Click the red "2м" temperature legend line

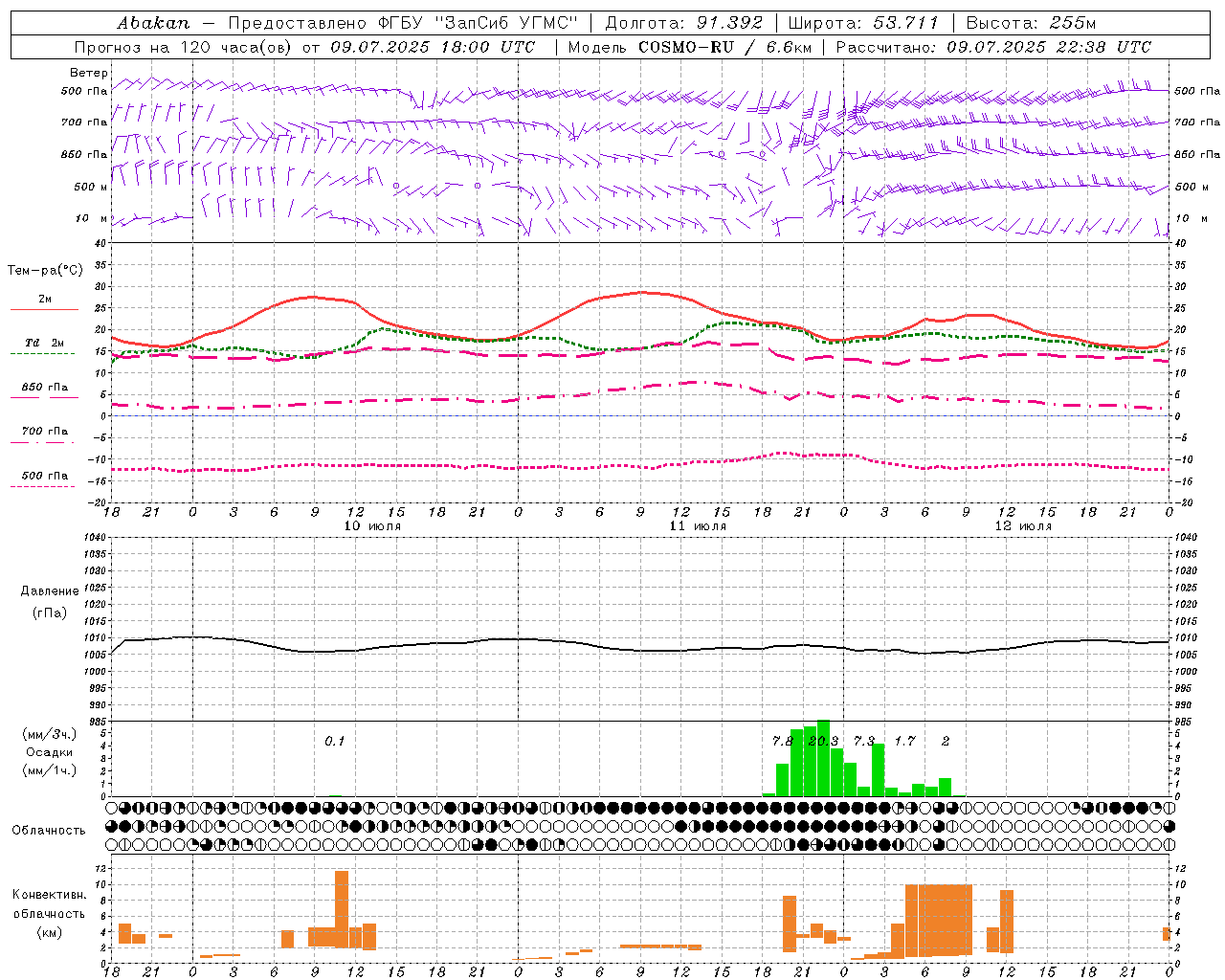(44, 309)
